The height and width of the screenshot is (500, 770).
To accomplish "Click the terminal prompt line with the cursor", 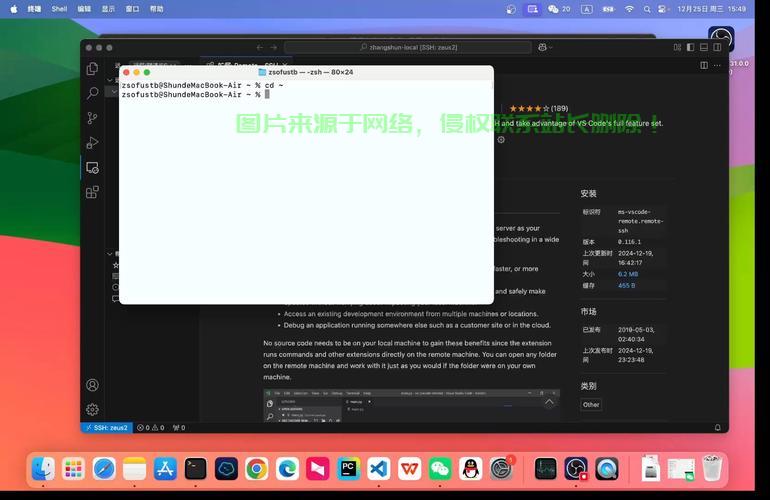I will click(195, 95).
